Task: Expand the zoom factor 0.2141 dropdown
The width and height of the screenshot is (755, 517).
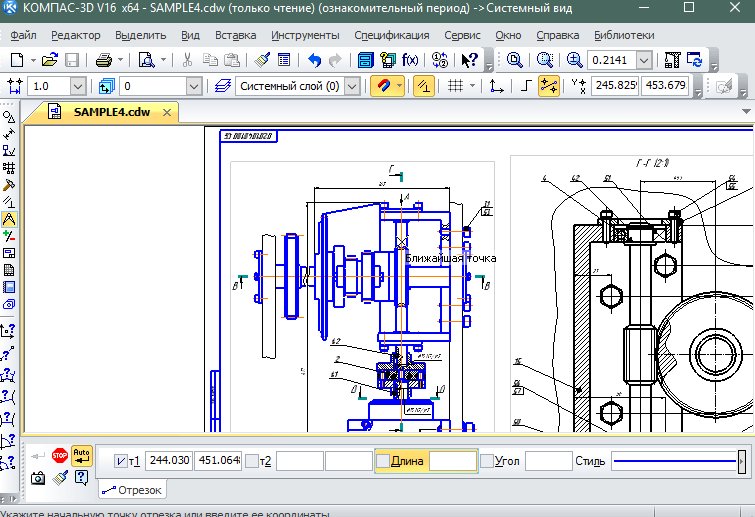Action: pos(644,60)
